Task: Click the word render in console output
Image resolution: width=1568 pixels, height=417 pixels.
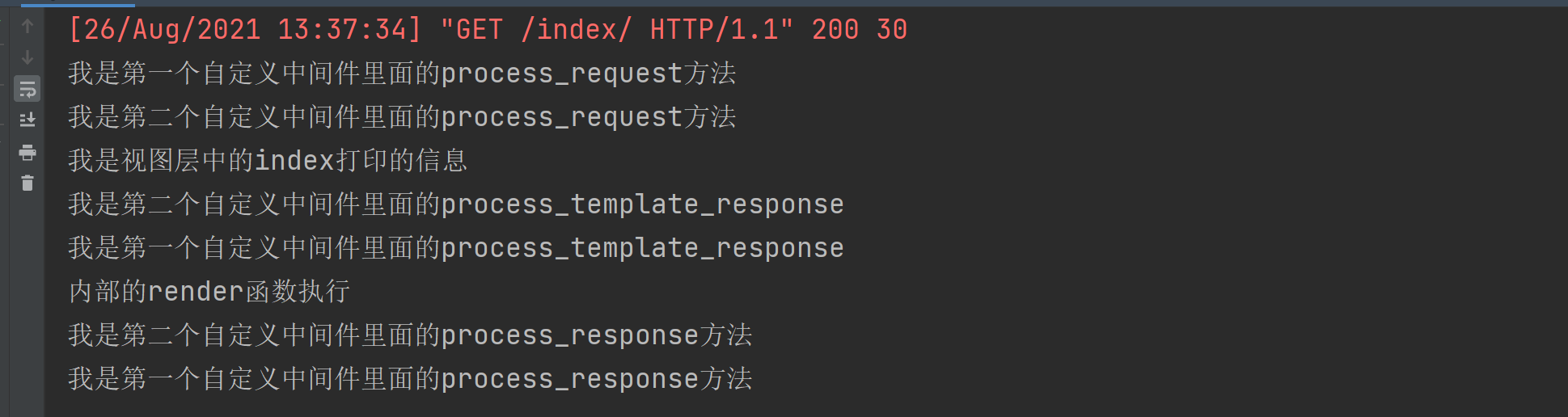Action: point(196,292)
